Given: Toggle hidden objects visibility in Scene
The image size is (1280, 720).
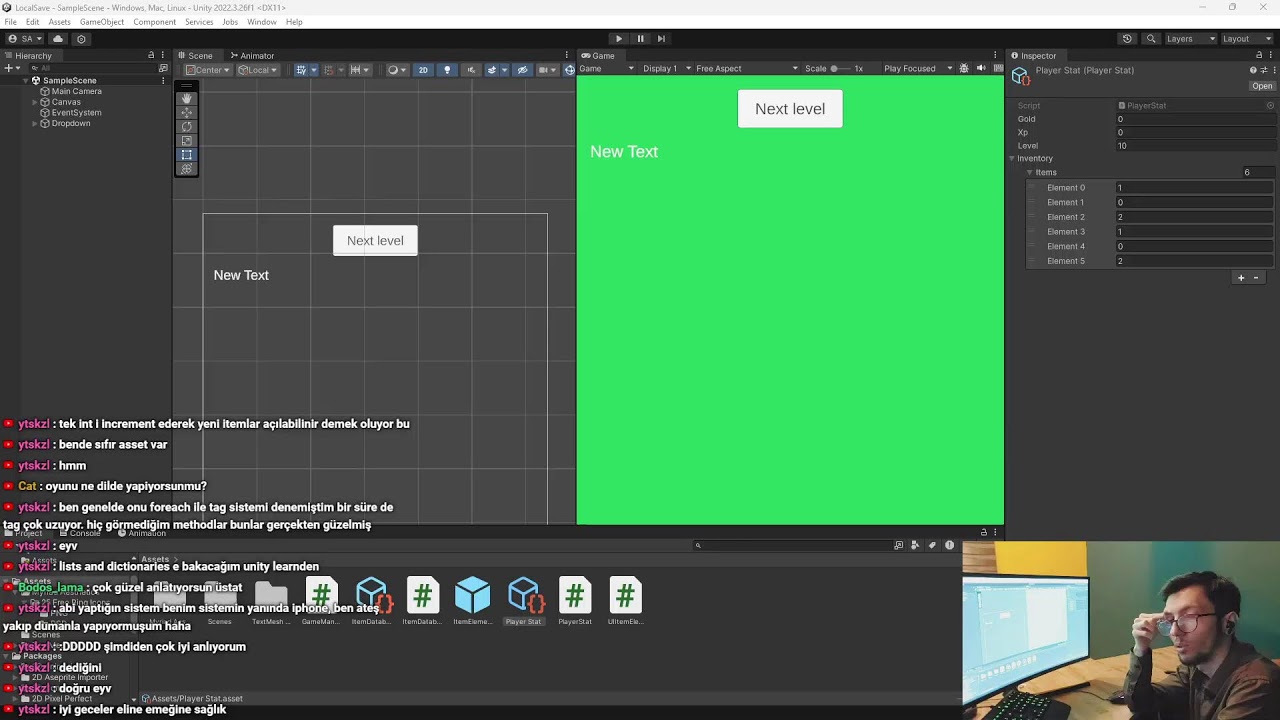Looking at the screenshot, I should 522,69.
